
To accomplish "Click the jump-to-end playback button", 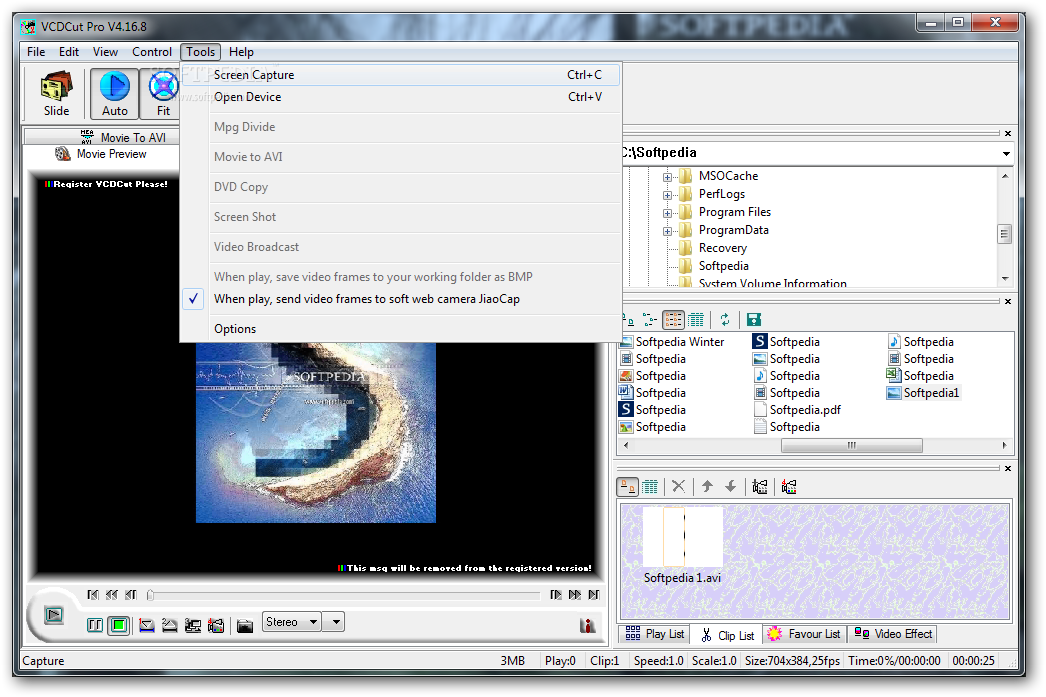I will coord(594,595).
